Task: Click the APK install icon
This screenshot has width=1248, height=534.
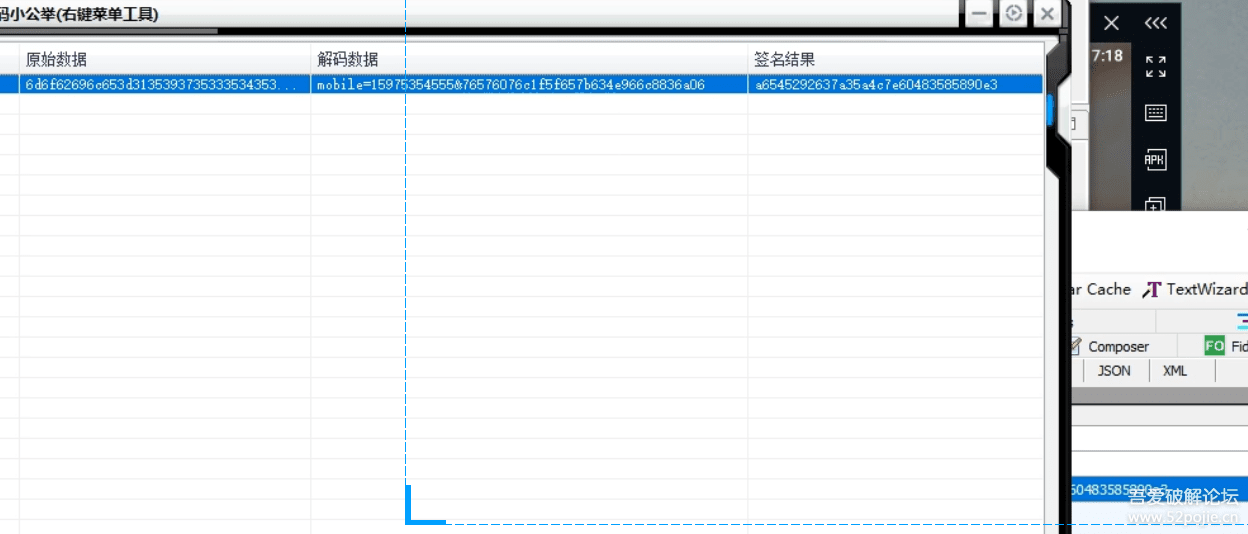Action: [x=1156, y=160]
